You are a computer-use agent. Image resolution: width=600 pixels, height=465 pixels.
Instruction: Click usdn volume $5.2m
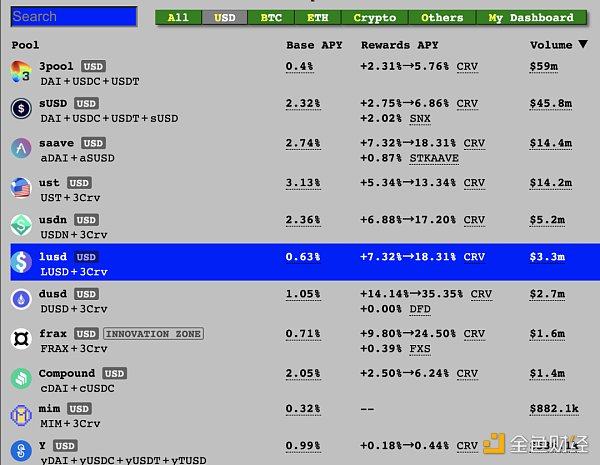pos(547,220)
